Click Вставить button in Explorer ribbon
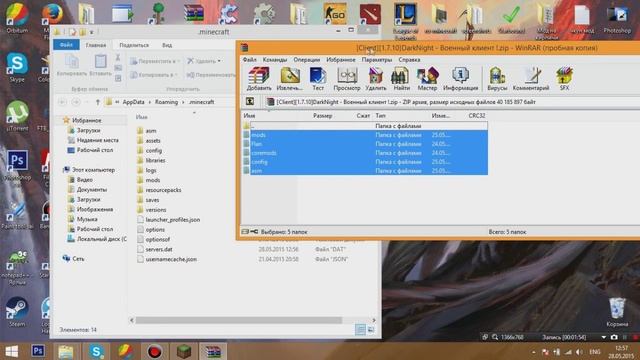Image resolution: width=640 pixels, height=360 pixels. pyautogui.click(x=100, y=65)
